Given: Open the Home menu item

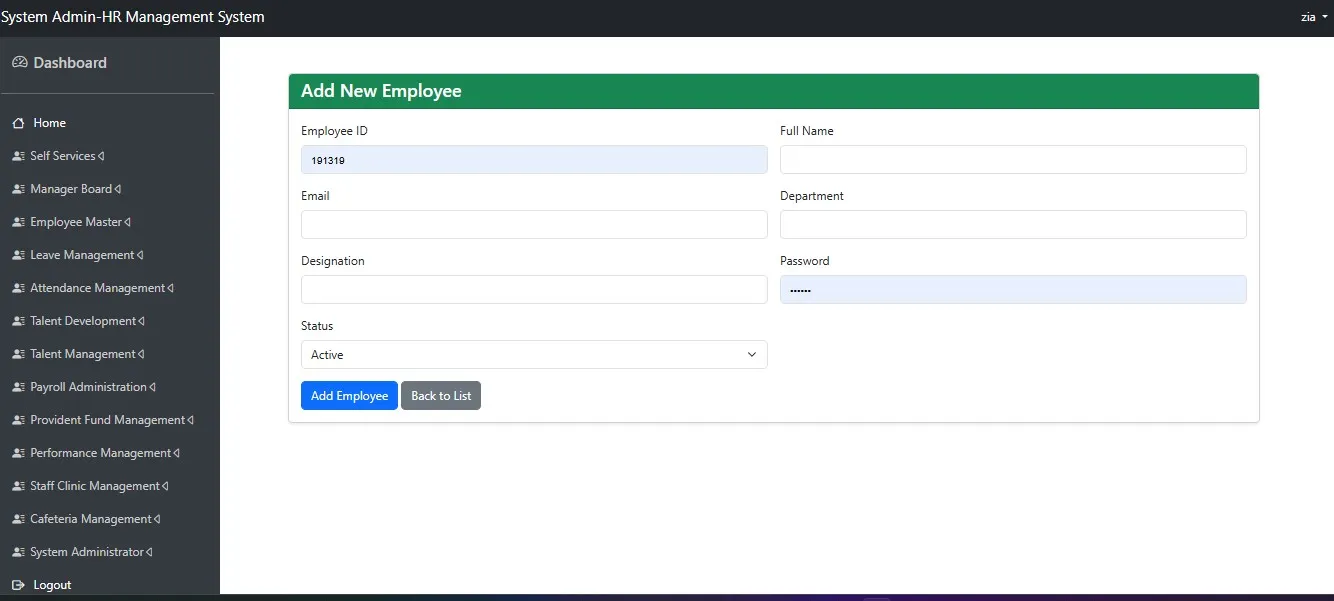Looking at the screenshot, I should click(50, 123).
